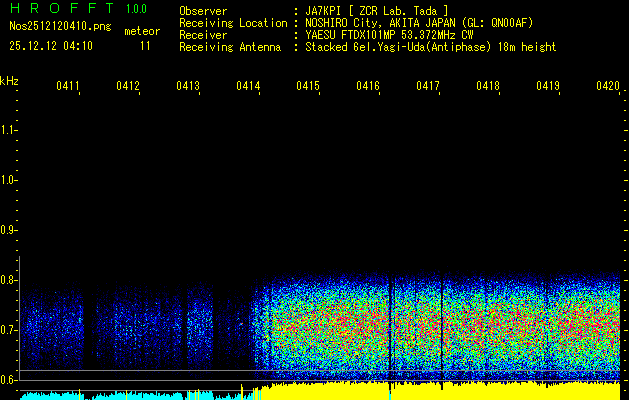Viewport: 629px width, 400px height.
Task: Click the meteor count value 11
Action: coord(146,46)
